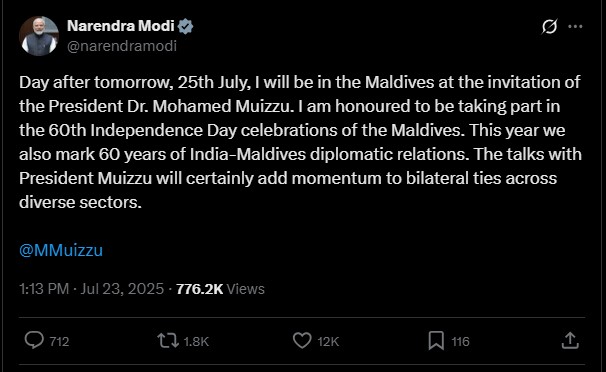Click the 12K likes count

(x=328, y=341)
